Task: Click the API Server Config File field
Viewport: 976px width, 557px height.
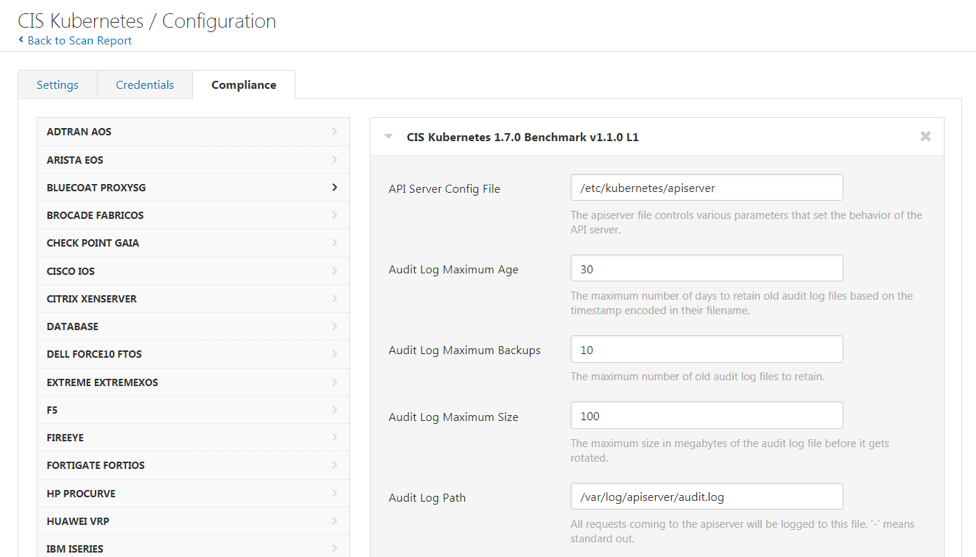Action: [x=706, y=187]
